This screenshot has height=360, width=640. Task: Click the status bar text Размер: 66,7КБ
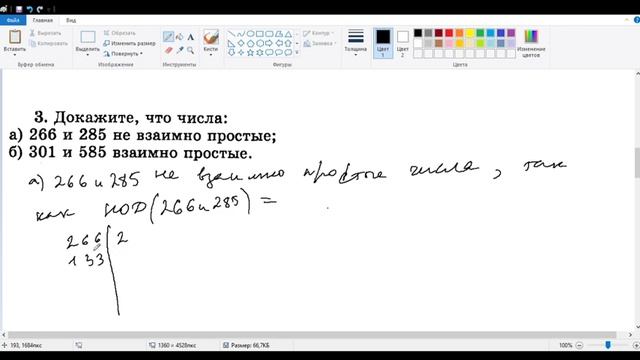[x=250, y=345]
